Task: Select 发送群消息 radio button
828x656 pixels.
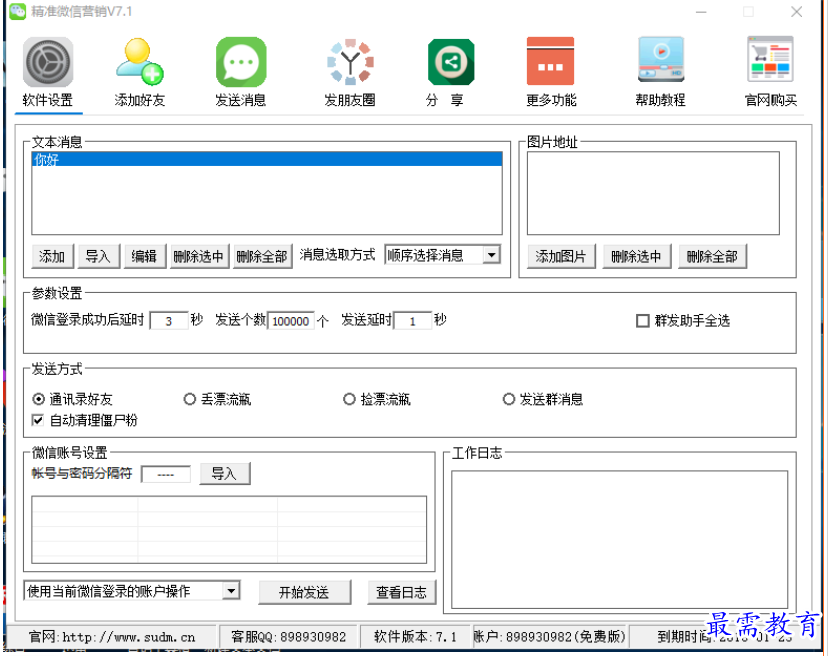Action: pos(509,399)
